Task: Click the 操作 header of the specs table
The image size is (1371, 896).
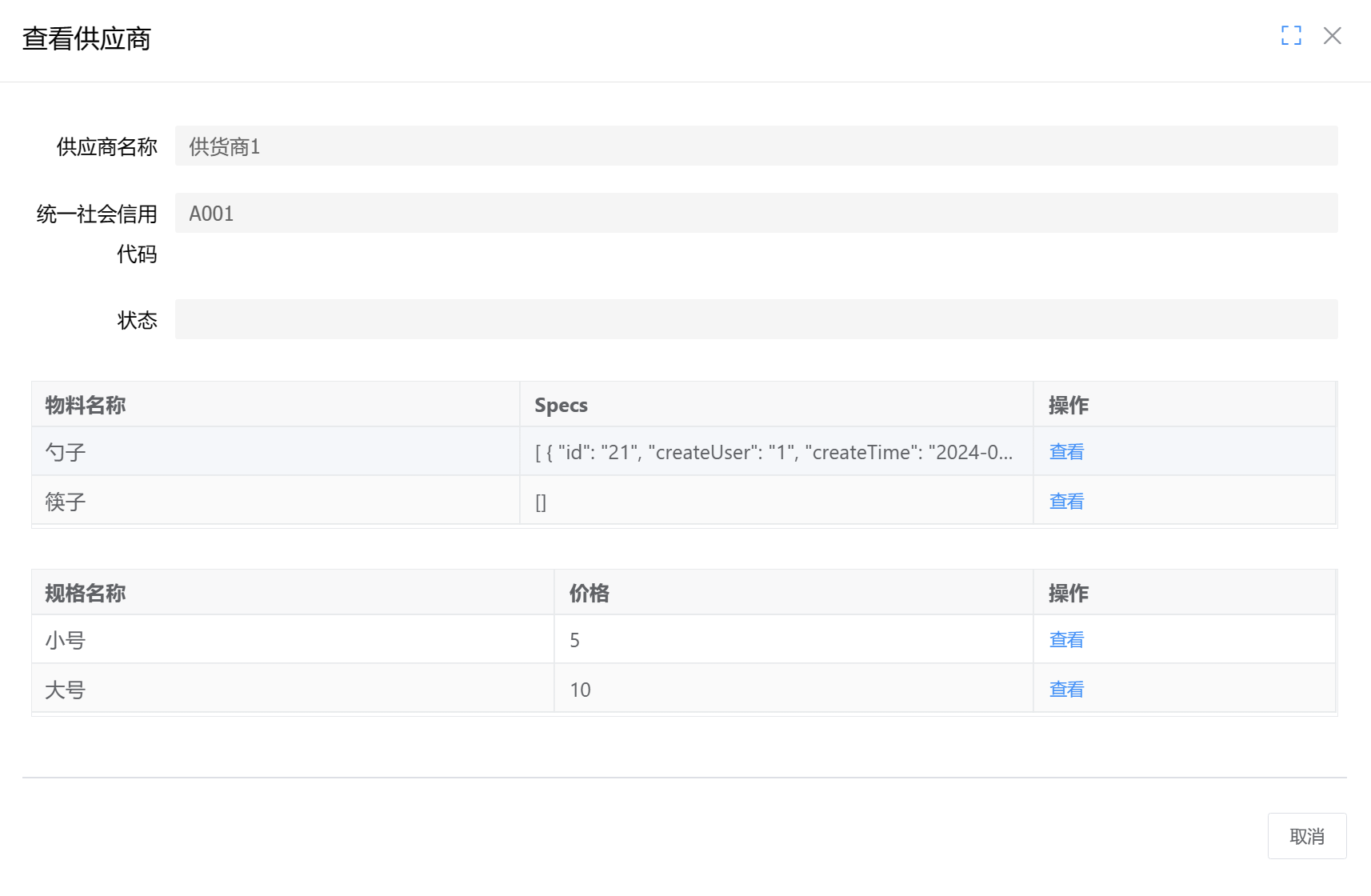Action: coord(1069,593)
